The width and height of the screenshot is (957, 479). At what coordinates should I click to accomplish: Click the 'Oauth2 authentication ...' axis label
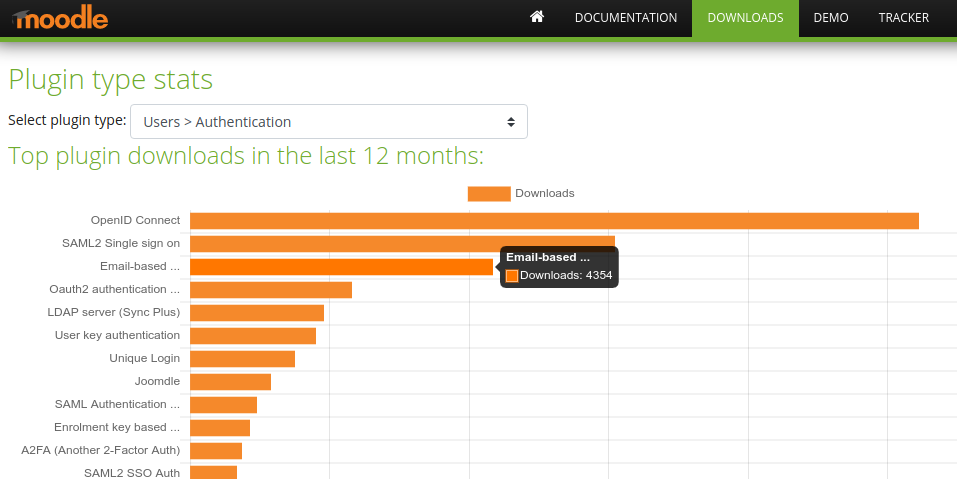[x=115, y=289]
